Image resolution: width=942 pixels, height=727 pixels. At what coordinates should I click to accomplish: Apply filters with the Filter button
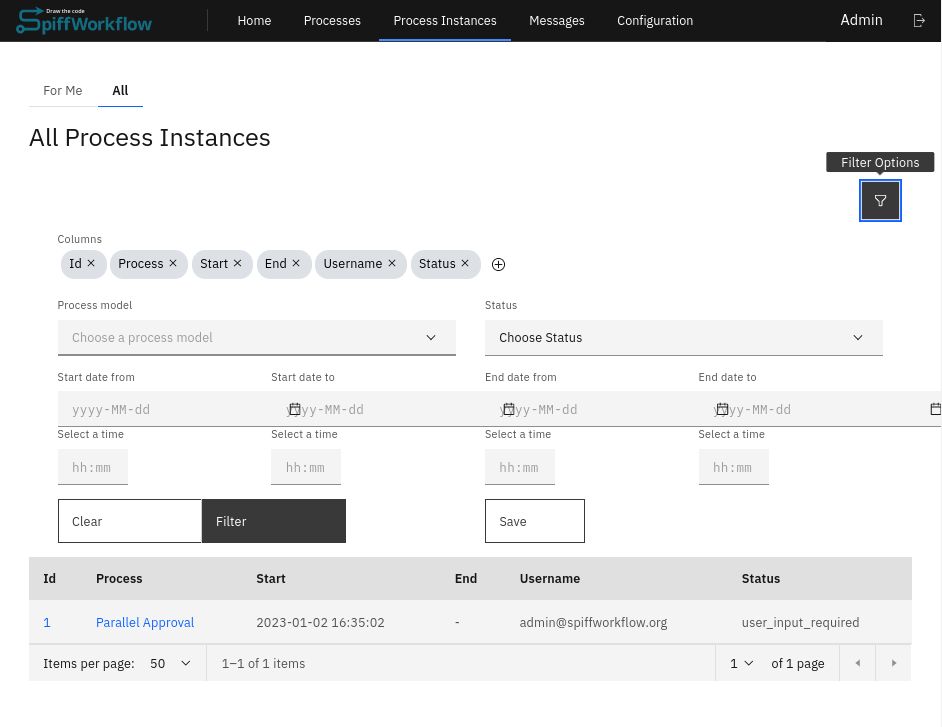coord(273,521)
